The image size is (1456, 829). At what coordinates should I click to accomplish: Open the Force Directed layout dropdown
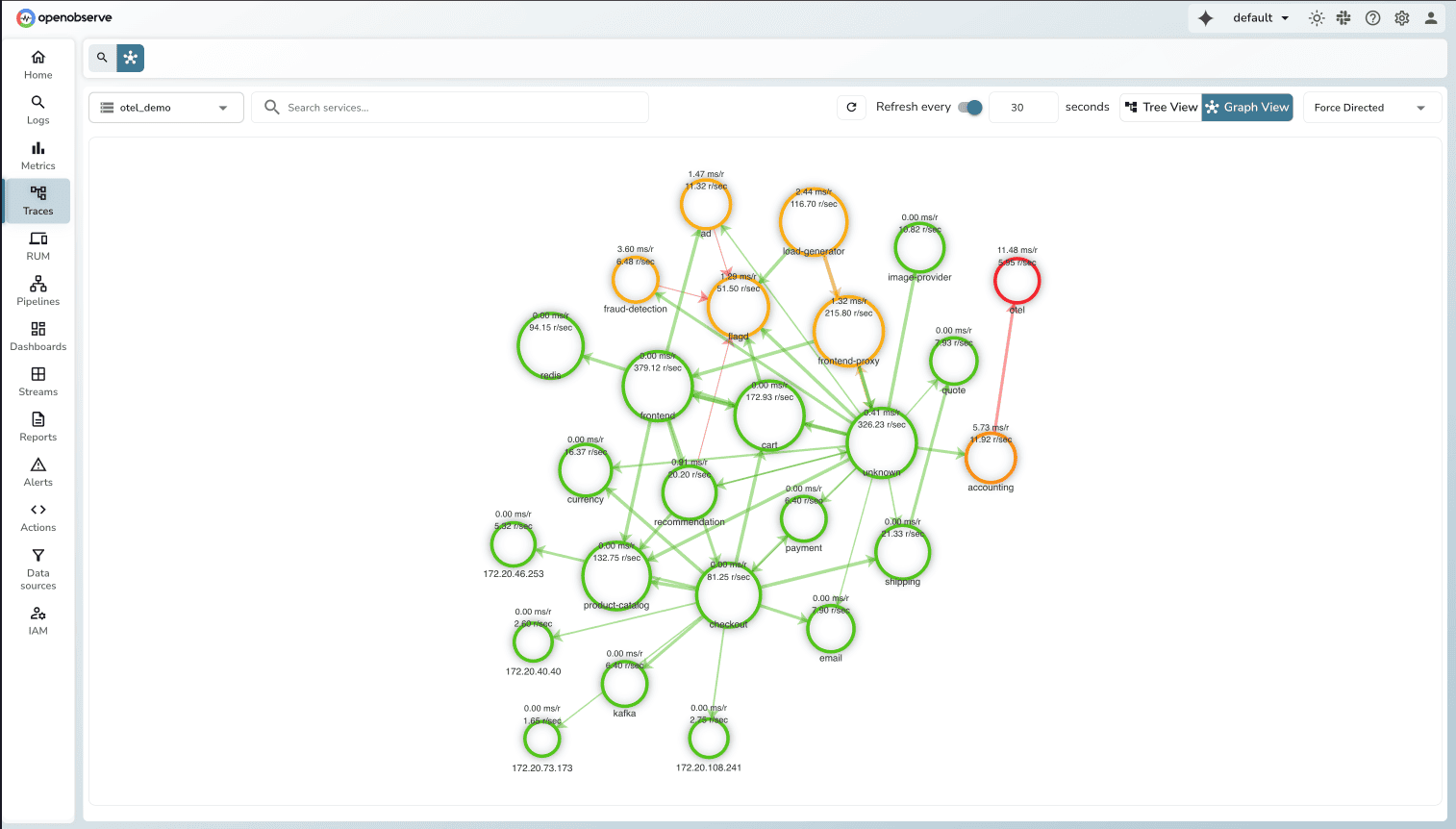1370,107
